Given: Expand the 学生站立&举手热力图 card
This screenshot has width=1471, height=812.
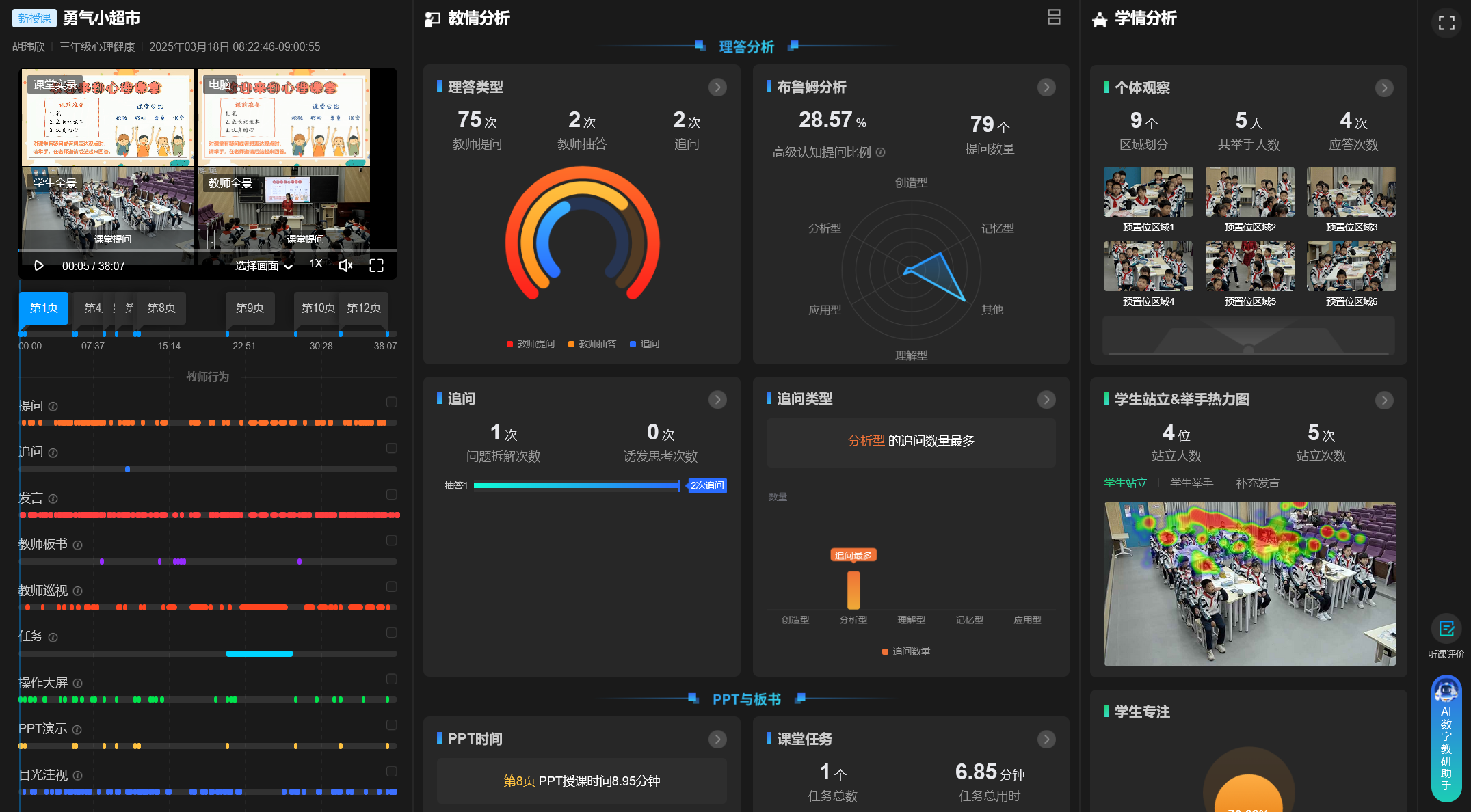Looking at the screenshot, I should 1384,401.
